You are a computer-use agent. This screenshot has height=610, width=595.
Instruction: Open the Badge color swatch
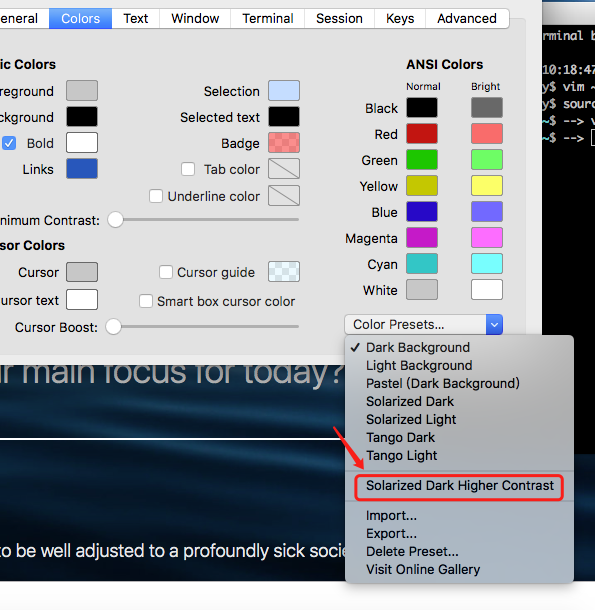(x=284, y=142)
